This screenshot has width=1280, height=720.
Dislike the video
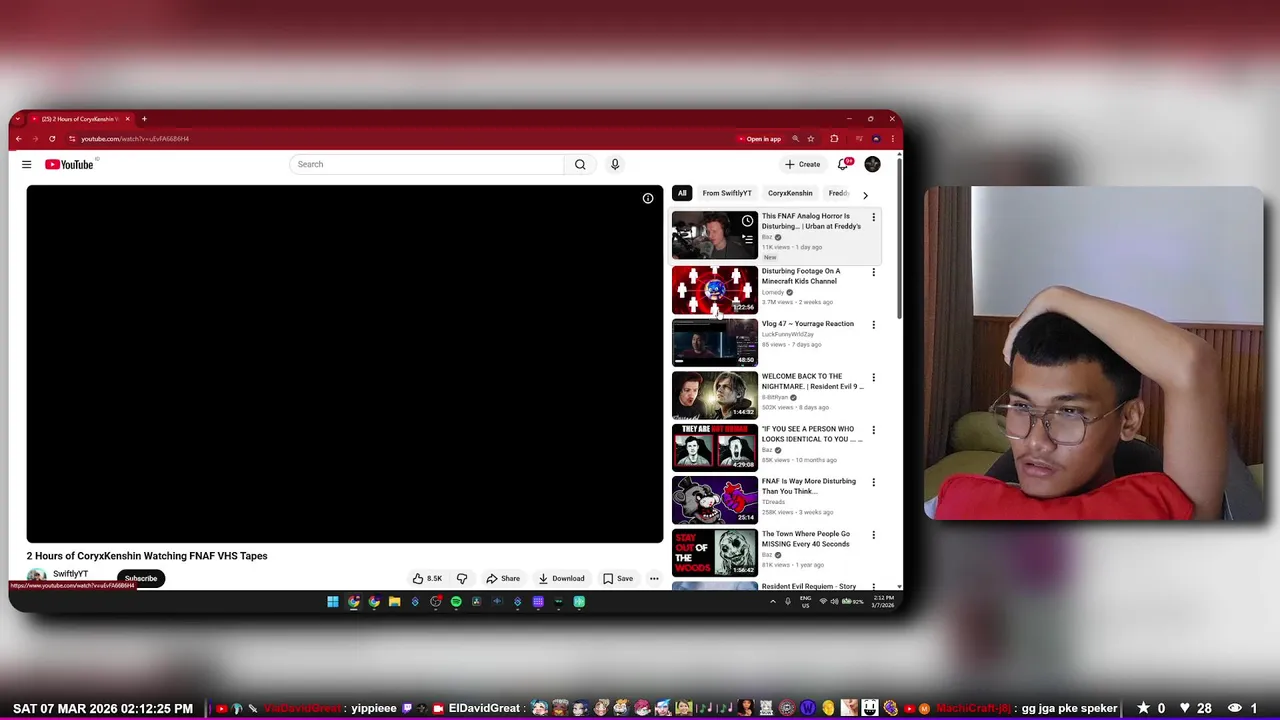(462, 578)
